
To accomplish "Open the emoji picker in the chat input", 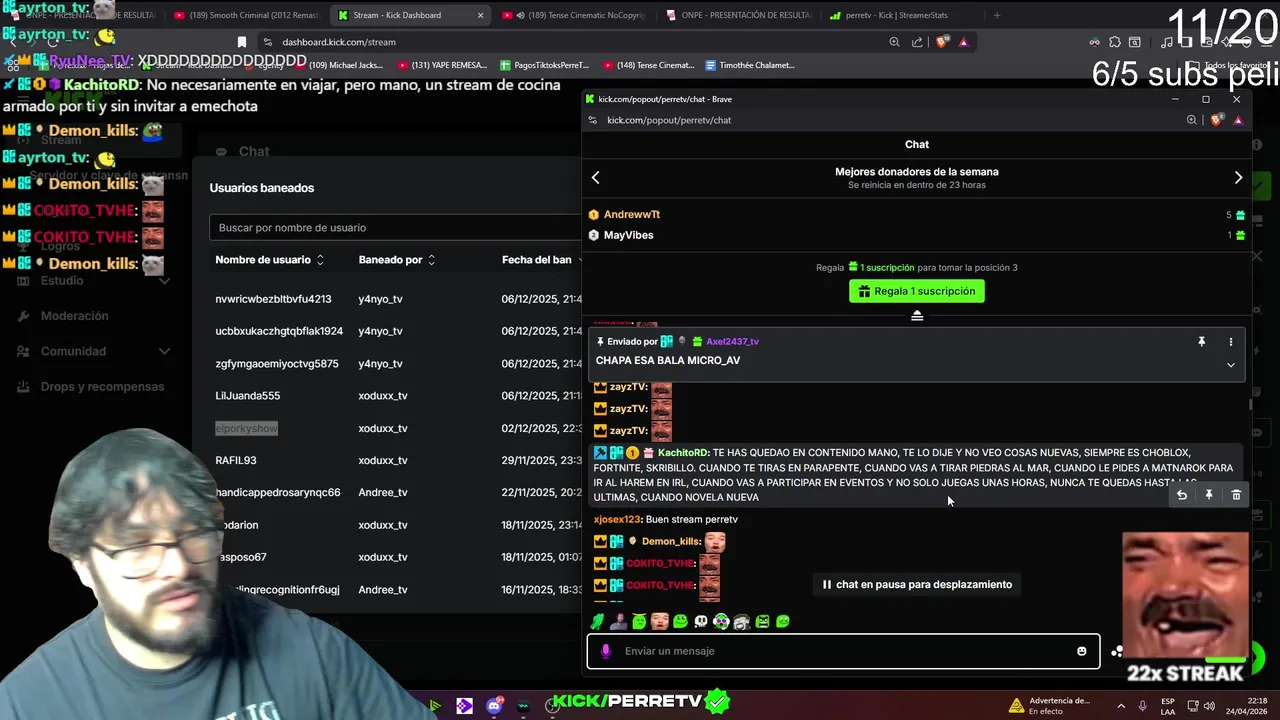I will click(x=1081, y=651).
